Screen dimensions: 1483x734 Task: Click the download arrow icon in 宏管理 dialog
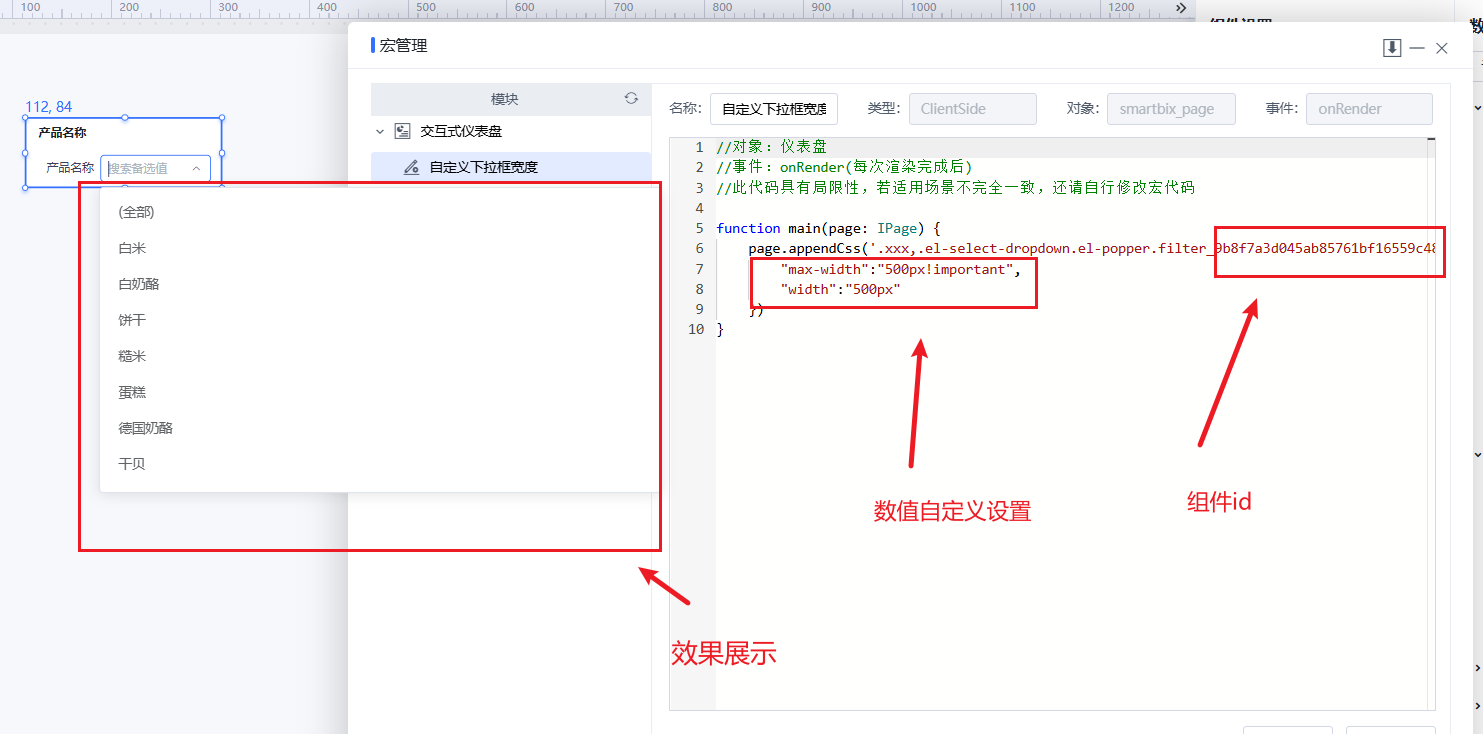[x=1392, y=47]
